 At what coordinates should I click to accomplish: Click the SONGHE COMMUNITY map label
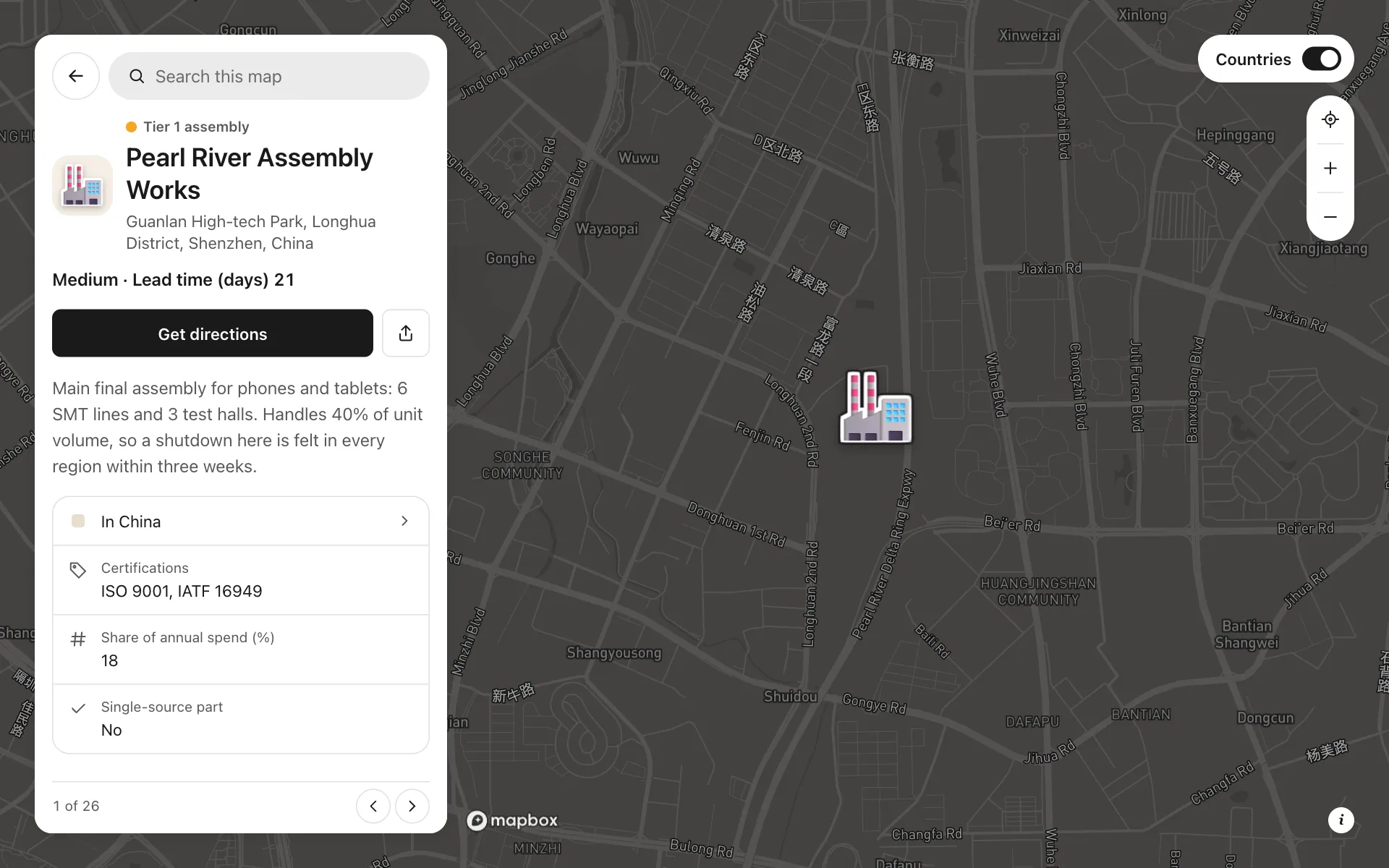(522, 465)
